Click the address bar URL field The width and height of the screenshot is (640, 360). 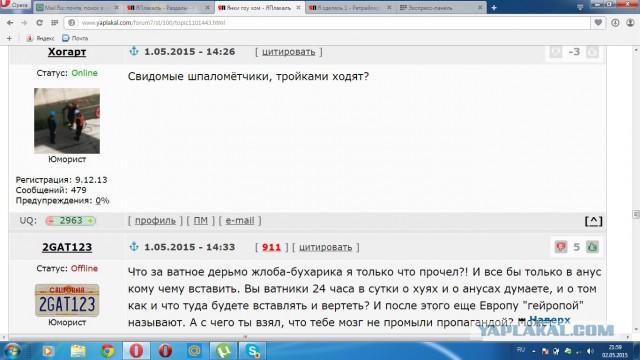[327, 23]
